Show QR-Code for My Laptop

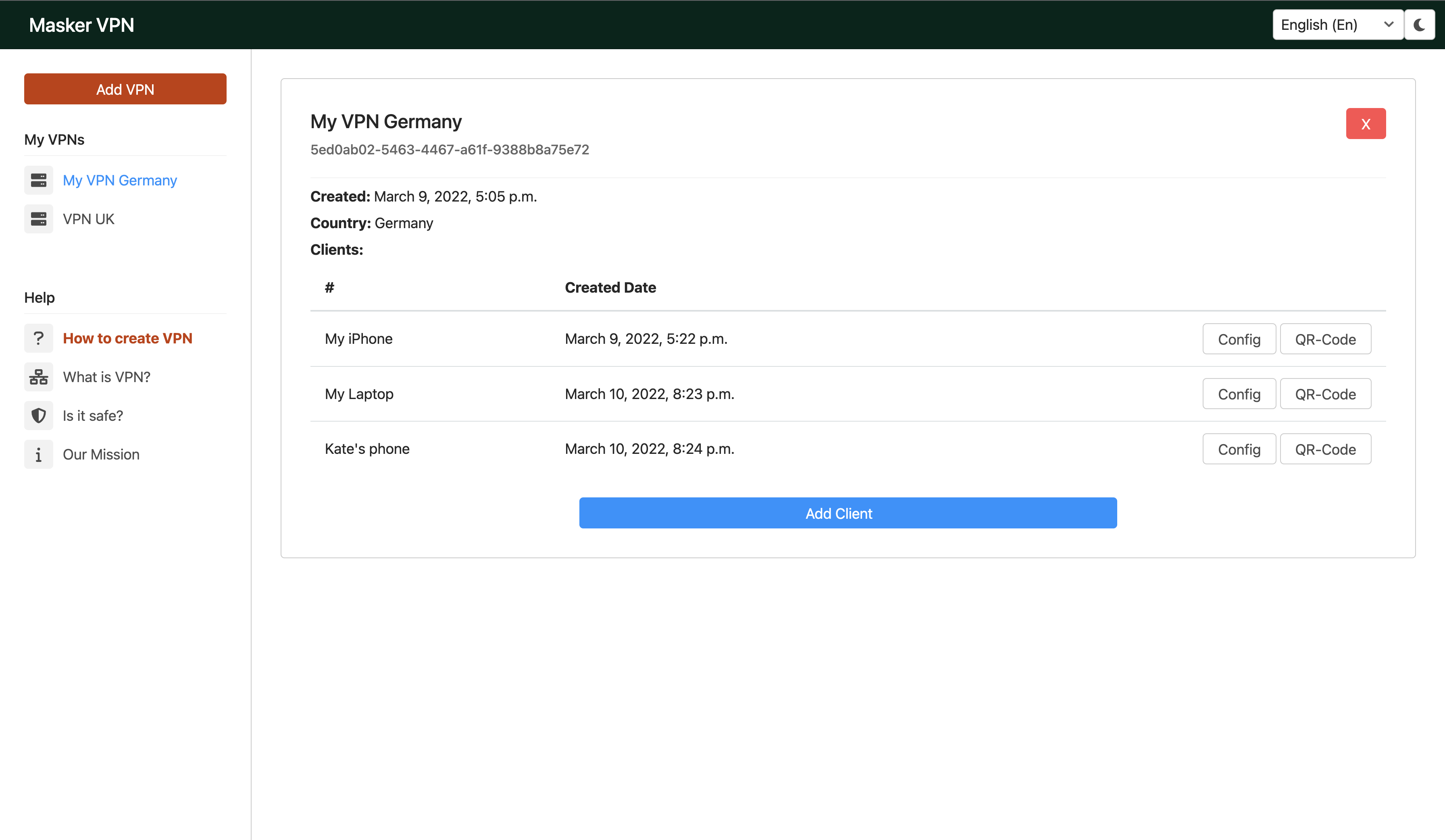1325,394
